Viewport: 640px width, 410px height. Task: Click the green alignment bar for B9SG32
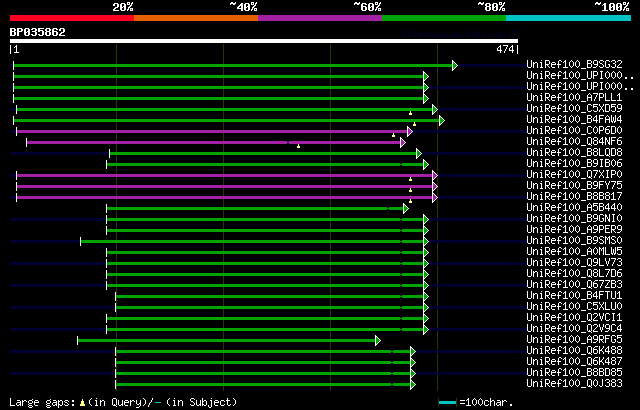[233, 65]
